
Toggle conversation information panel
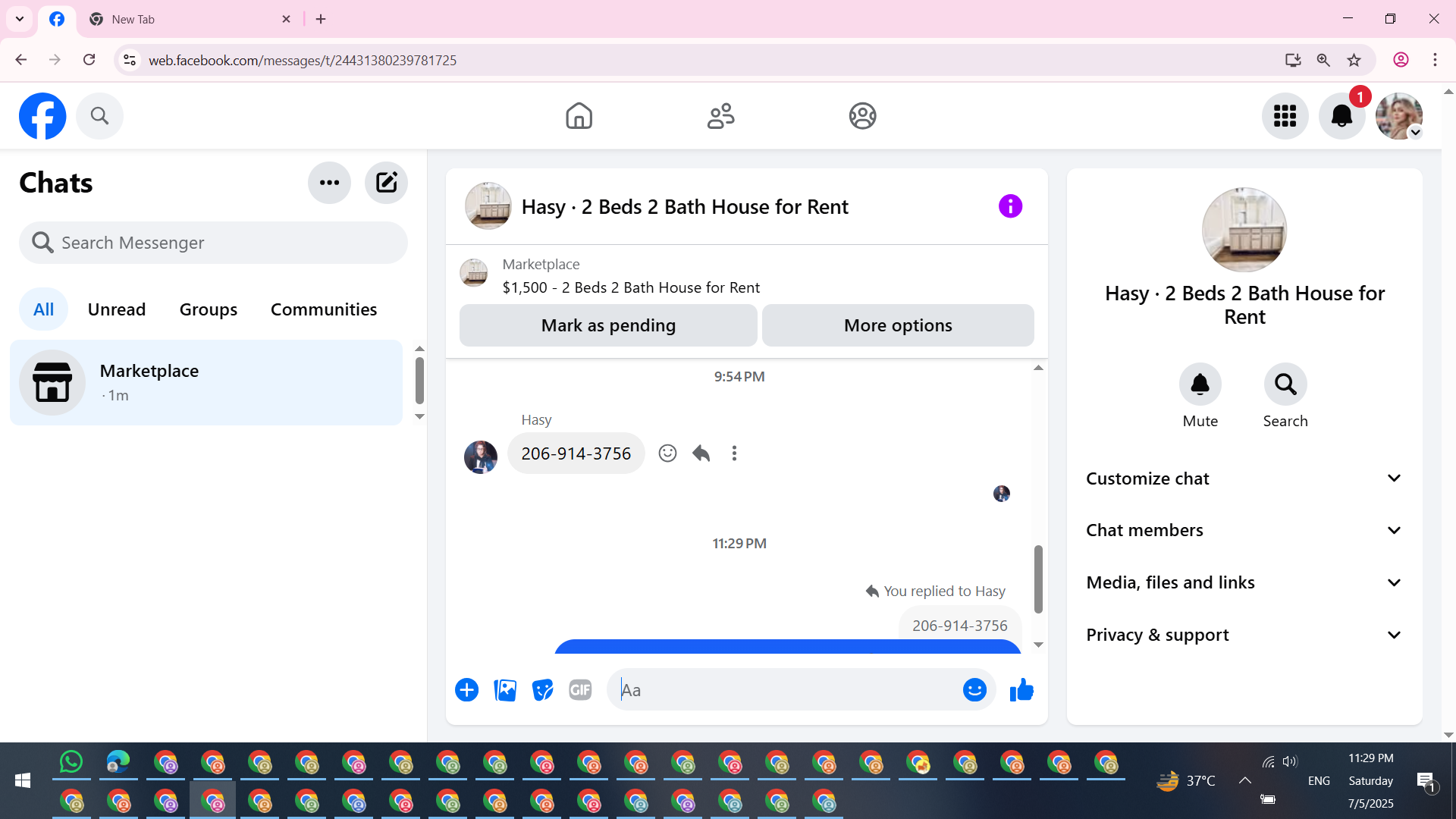[x=1010, y=206]
